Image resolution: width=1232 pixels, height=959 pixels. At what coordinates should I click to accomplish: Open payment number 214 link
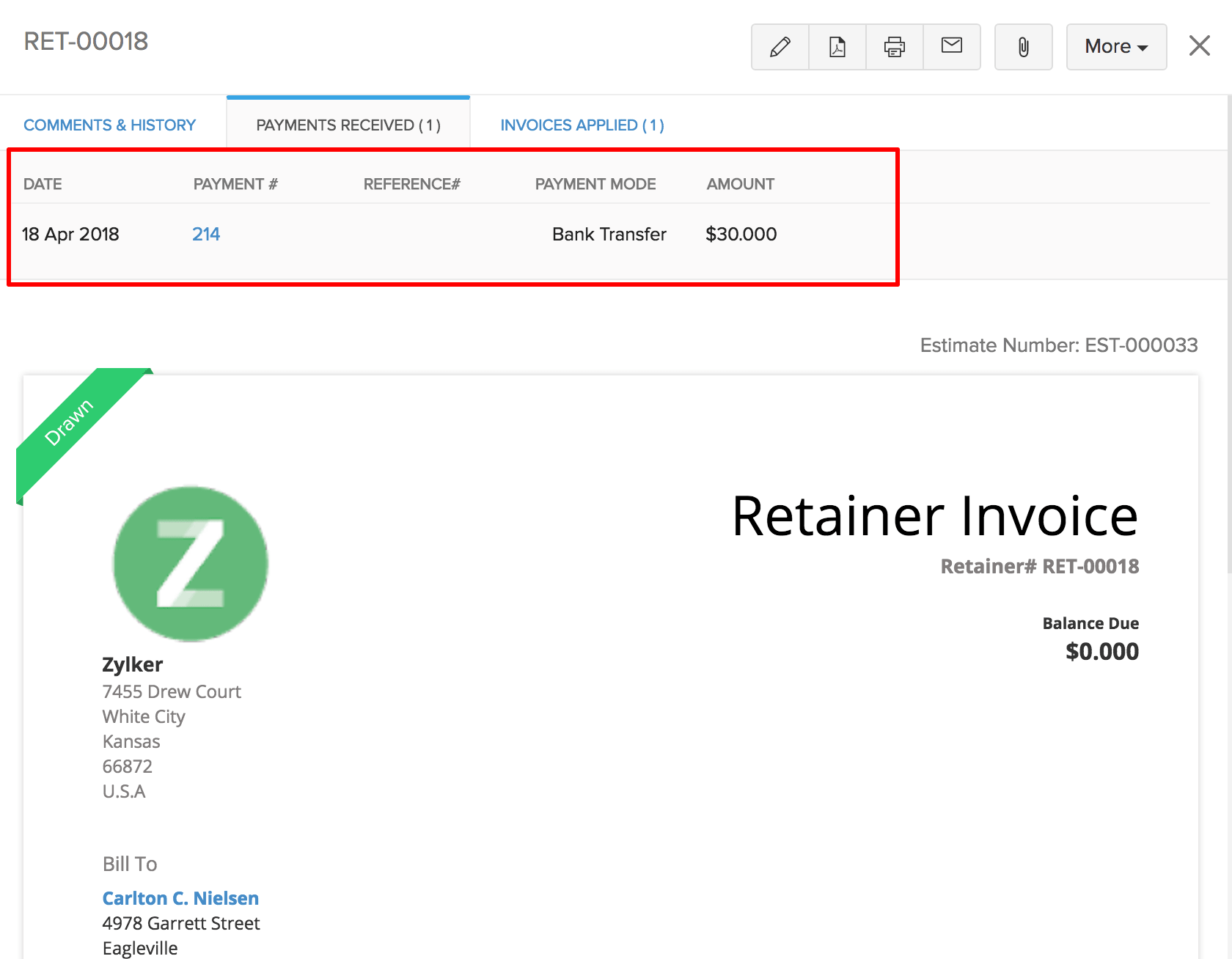pos(206,235)
